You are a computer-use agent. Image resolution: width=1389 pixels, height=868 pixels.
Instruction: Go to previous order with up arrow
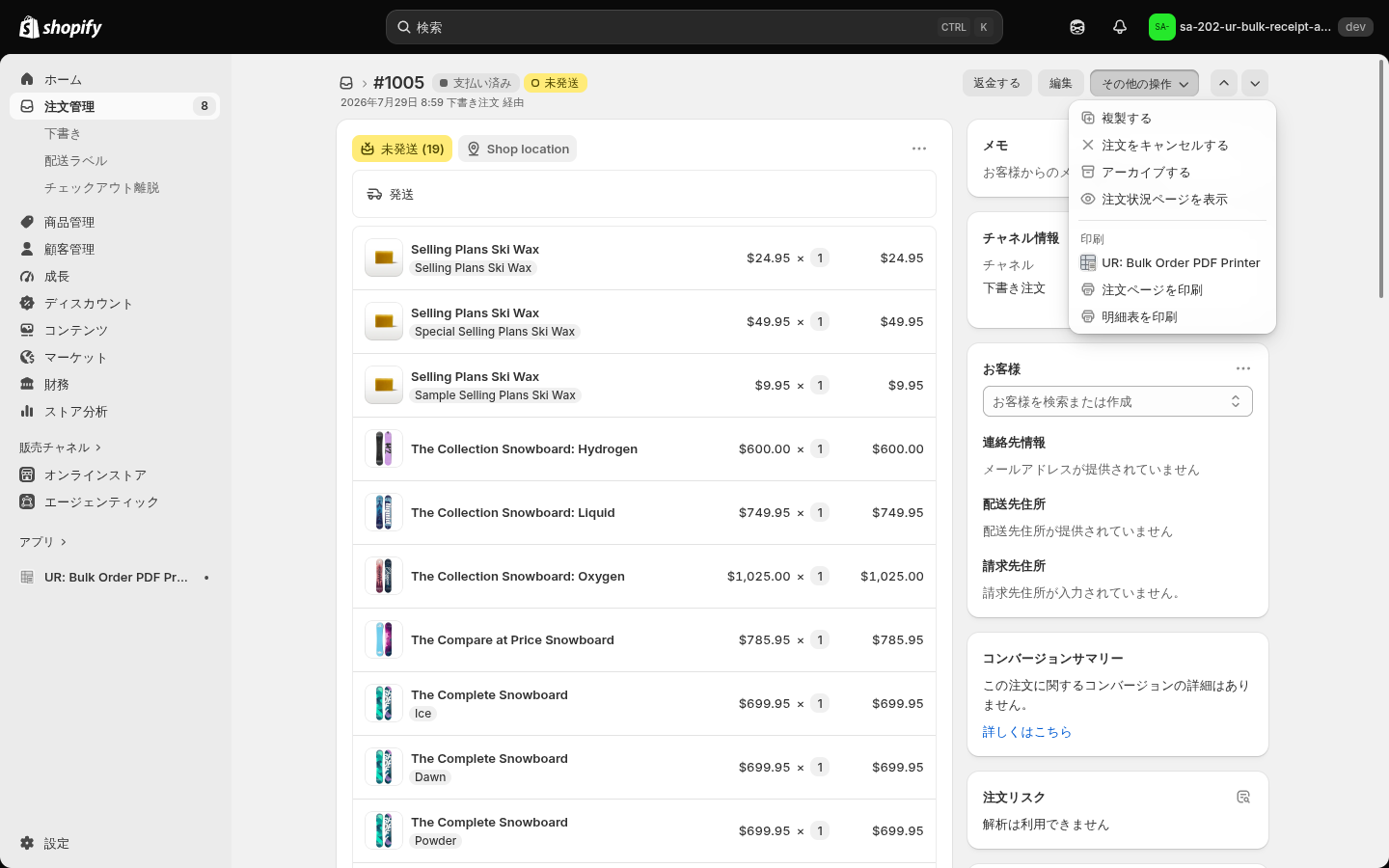coord(1224,83)
